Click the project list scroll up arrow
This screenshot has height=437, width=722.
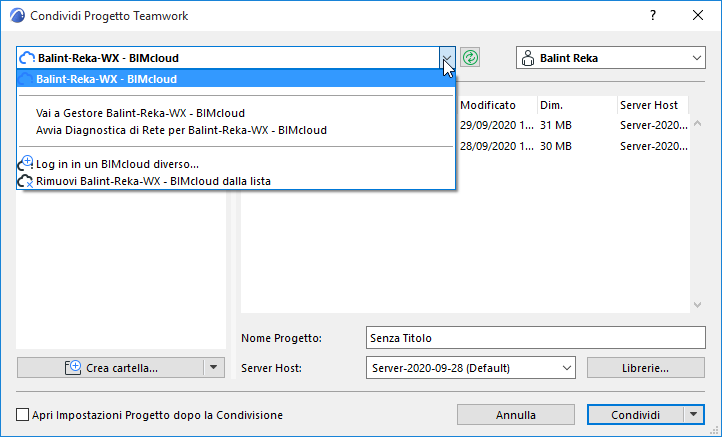[698, 124]
